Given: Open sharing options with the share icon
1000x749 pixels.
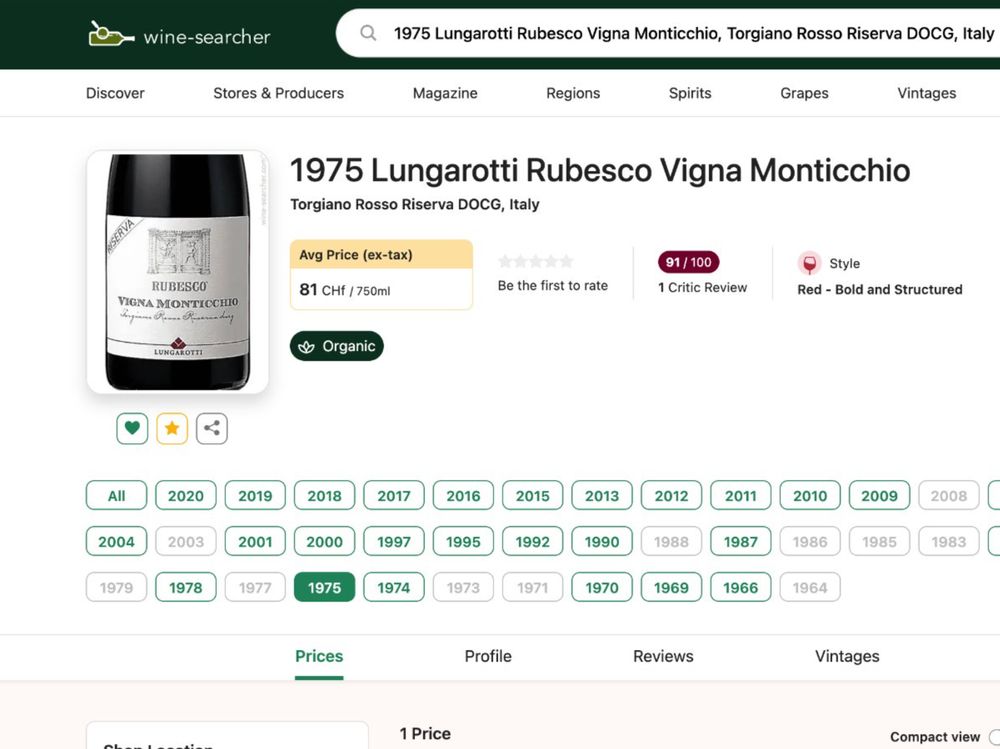Looking at the screenshot, I should [211, 427].
